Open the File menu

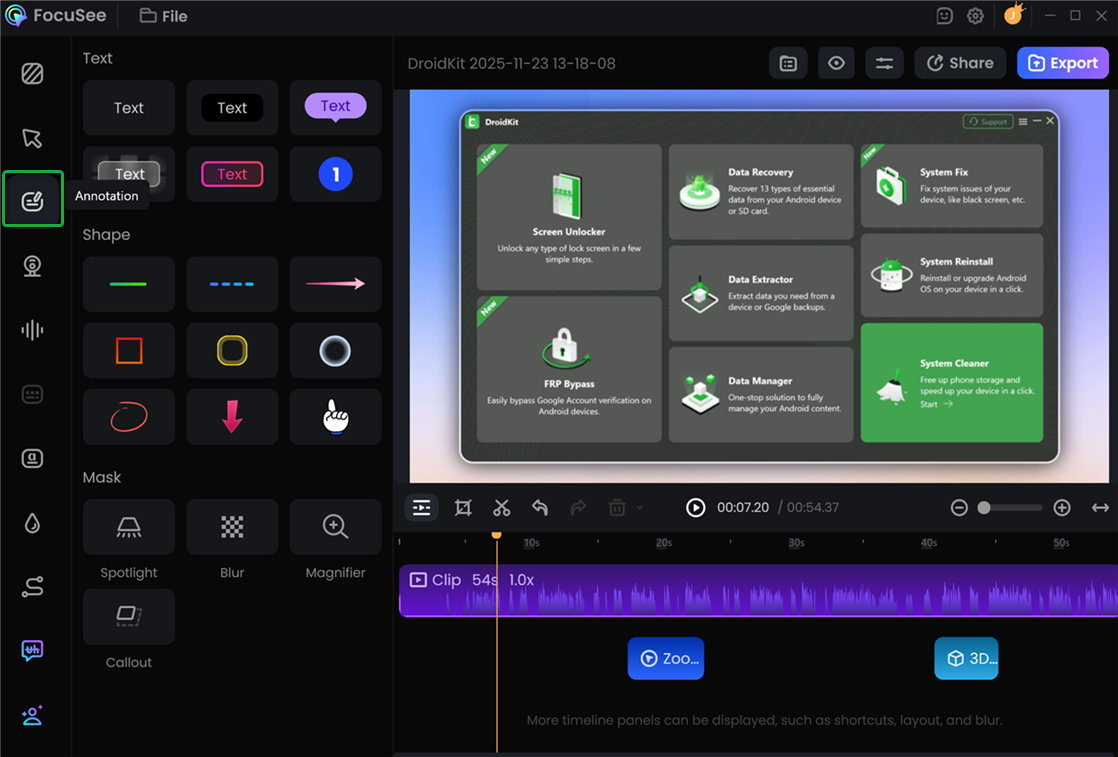[164, 16]
